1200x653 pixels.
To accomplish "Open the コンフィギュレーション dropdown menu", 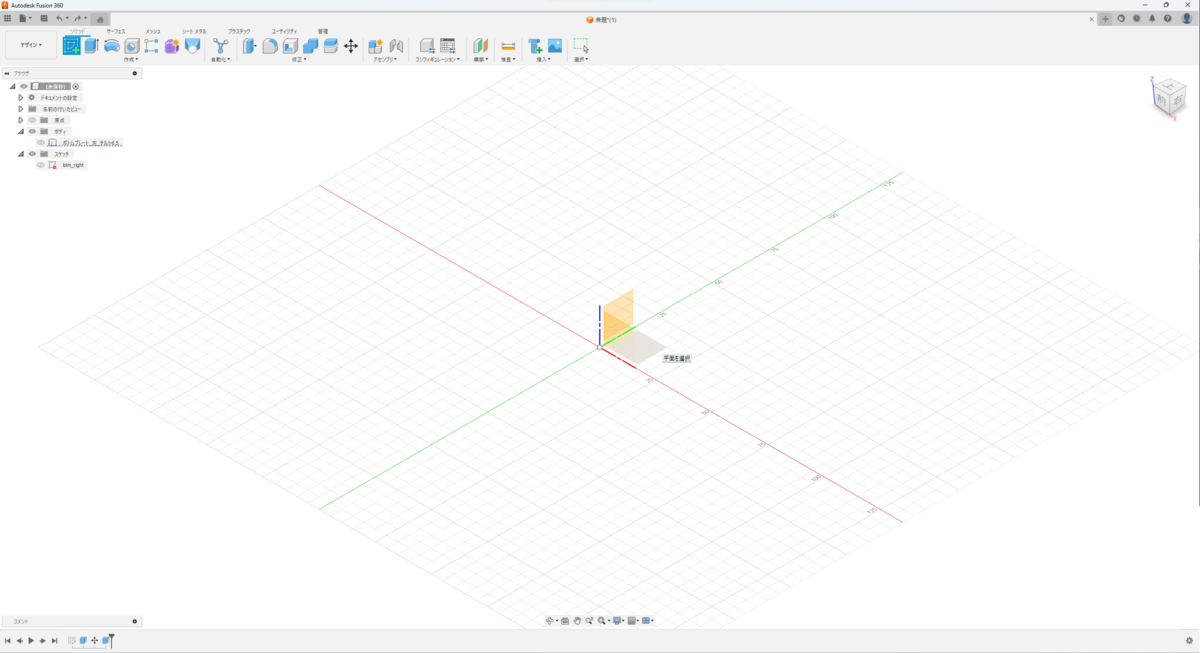I will coord(438,60).
